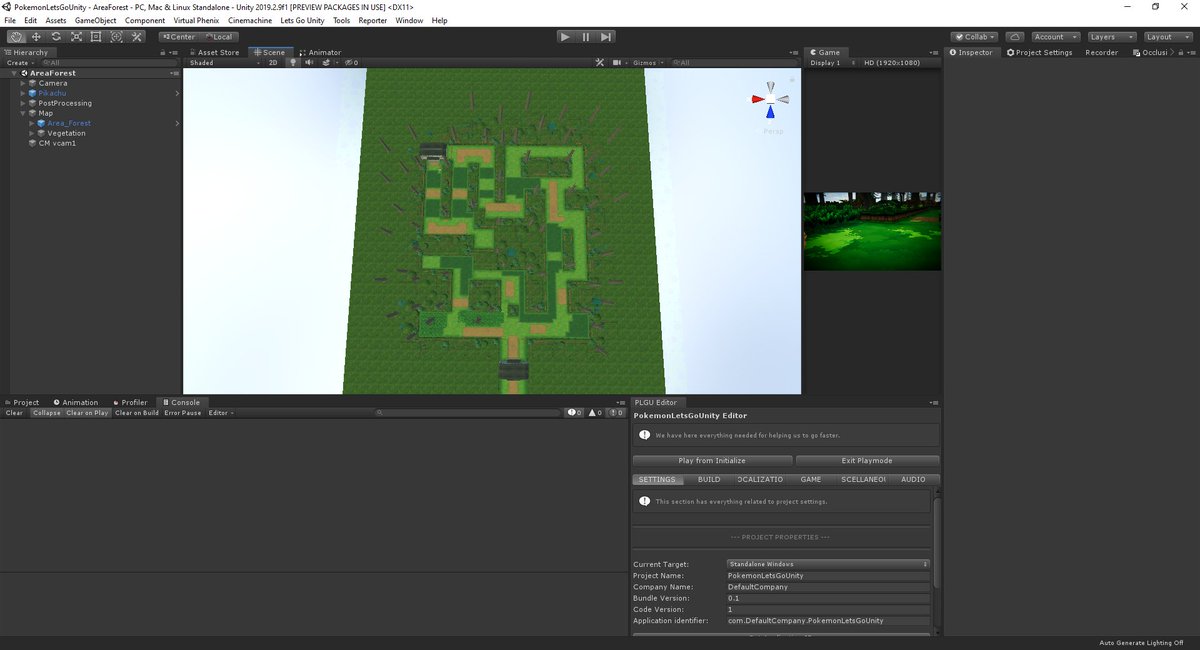Switch to the Profiler tab
The image size is (1200, 650).
coord(130,402)
